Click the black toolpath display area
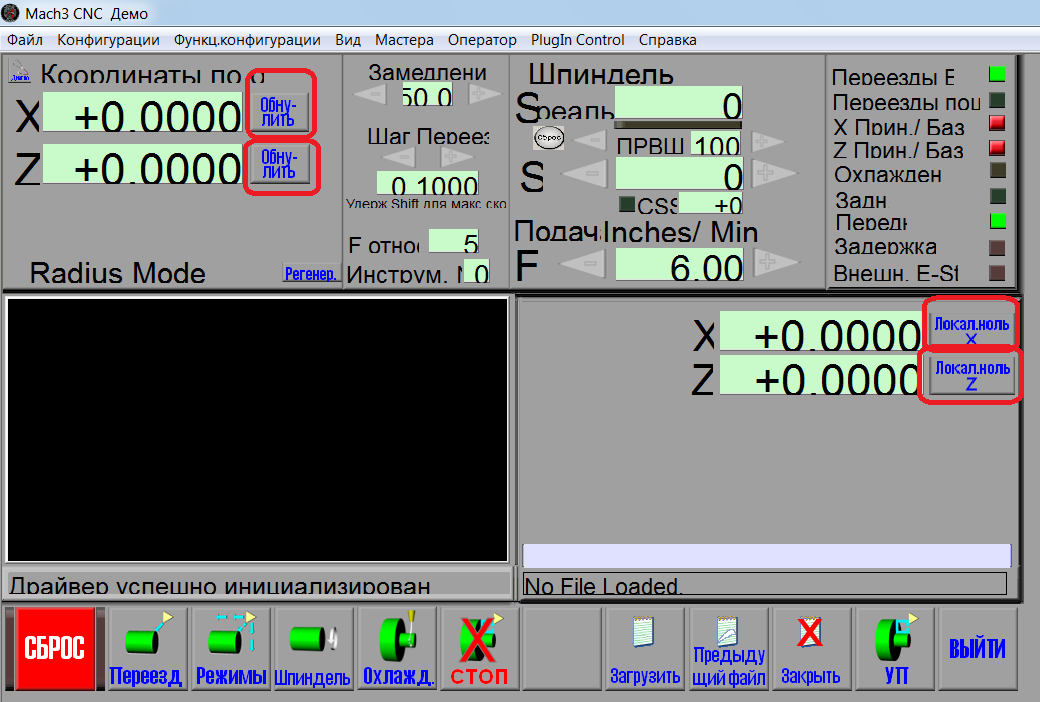Viewport: 1040px width, 702px height. (x=257, y=430)
